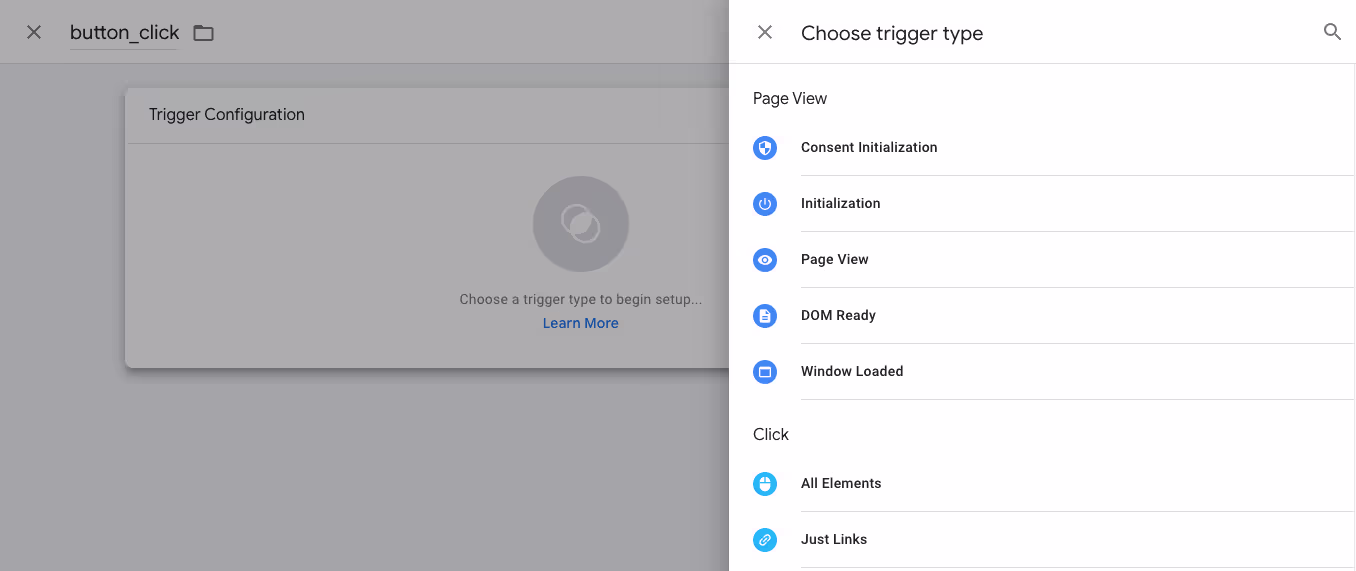Click the Trigger Configuration card heading
The width and height of the screenshot is (1356, 571).
click(x=227, y=115)
